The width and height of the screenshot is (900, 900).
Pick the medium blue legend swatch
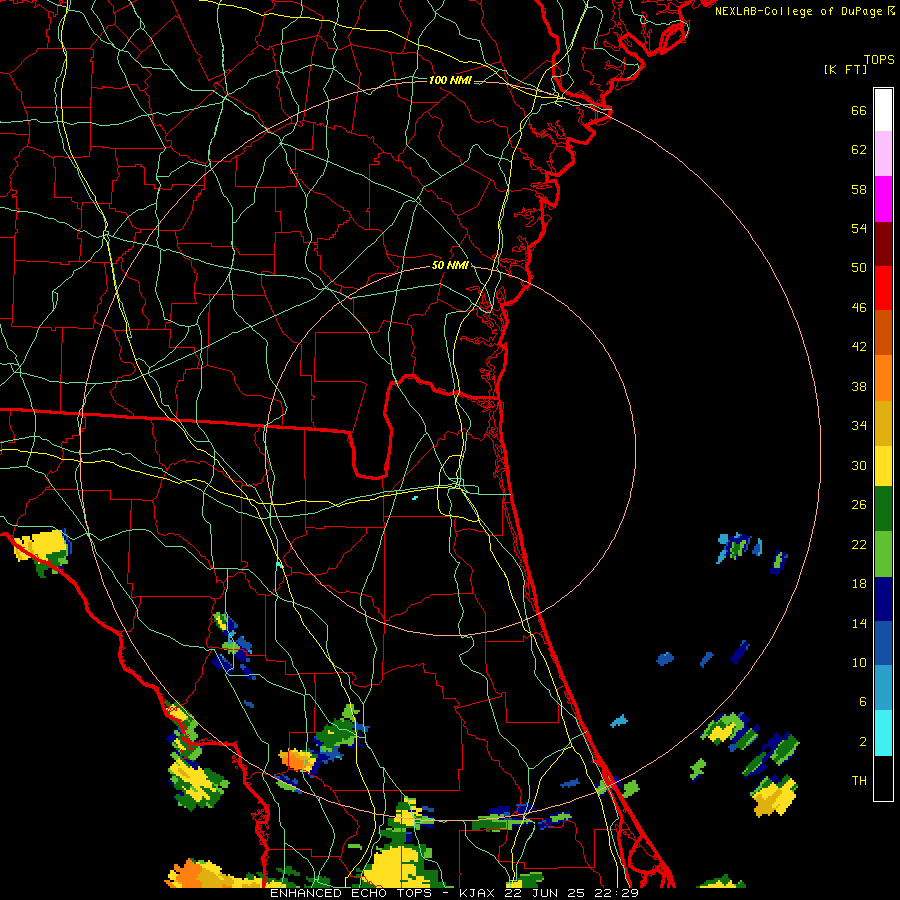(x=883, y=643)
